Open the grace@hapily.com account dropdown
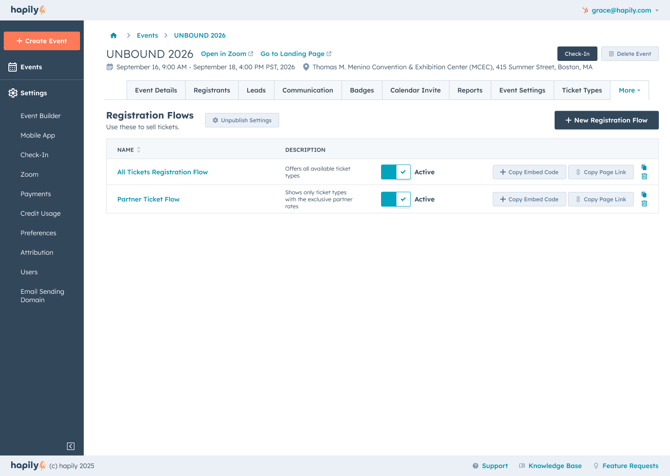This screenshot has height=476, width=670. (620, 10)
